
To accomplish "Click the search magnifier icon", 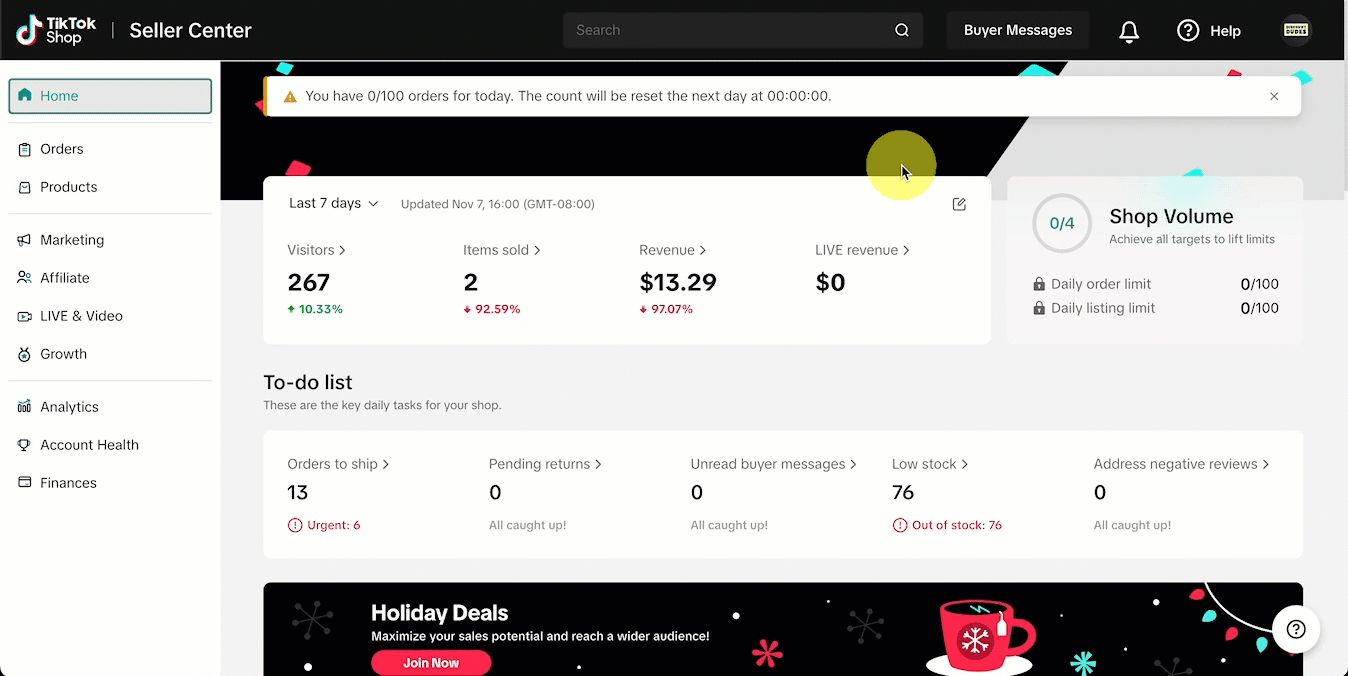I will coord(901,30).
